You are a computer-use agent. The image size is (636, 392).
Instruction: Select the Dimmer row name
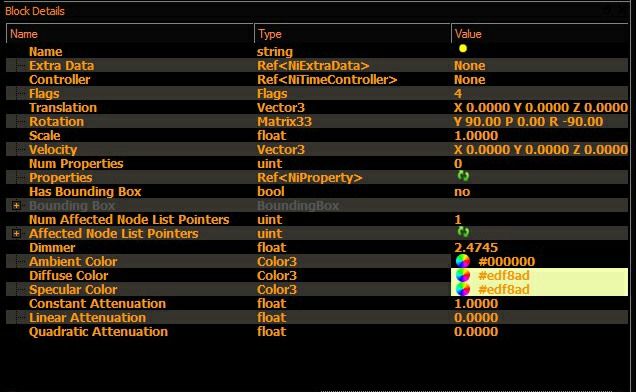pos(52,248)
